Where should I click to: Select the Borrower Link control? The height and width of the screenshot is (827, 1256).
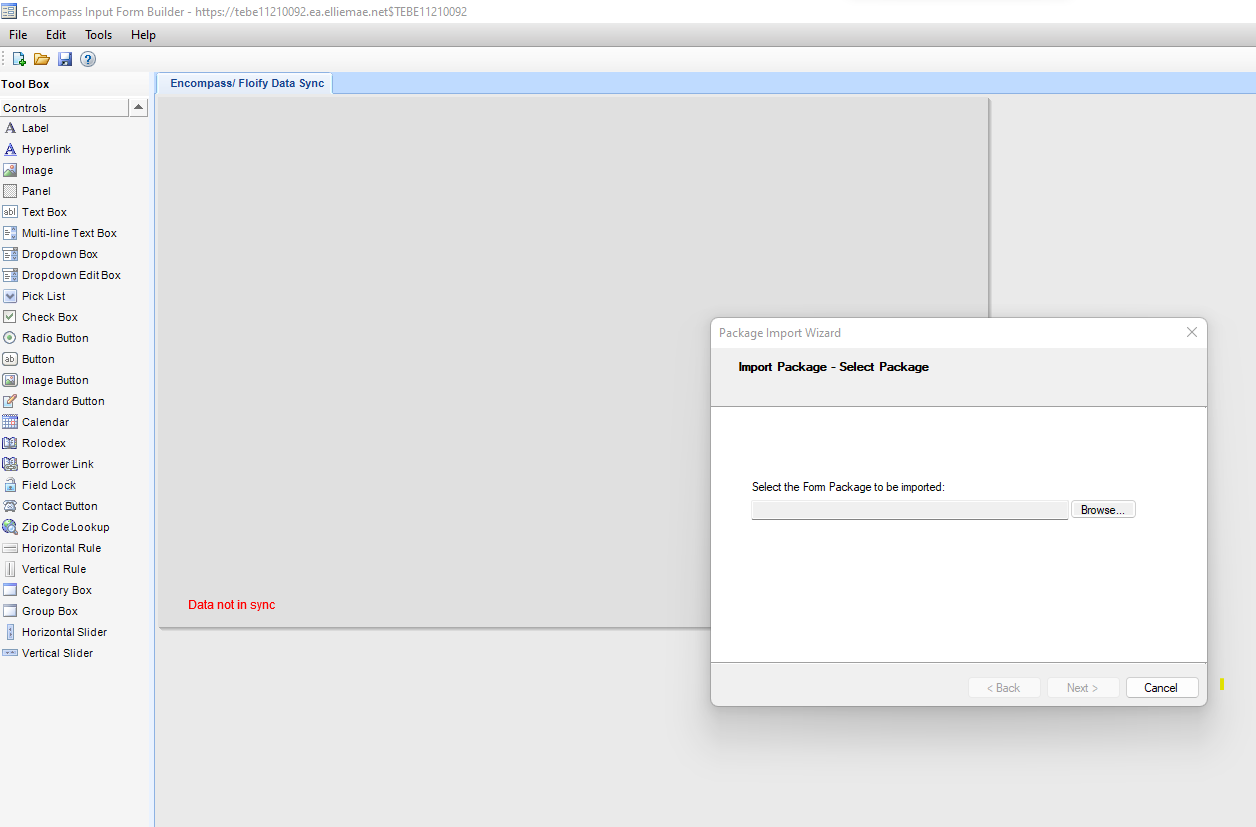(57, 464)
